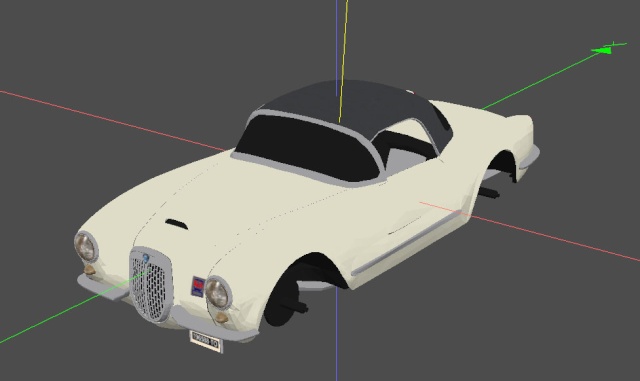
Task: Click the car's dark front windshield
Action: 308,147
